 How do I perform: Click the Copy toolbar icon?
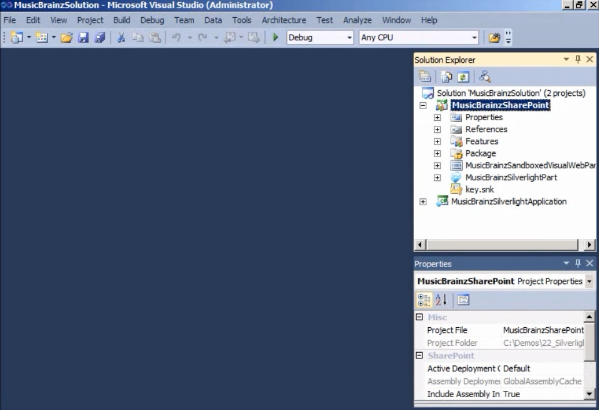(138, 37)
